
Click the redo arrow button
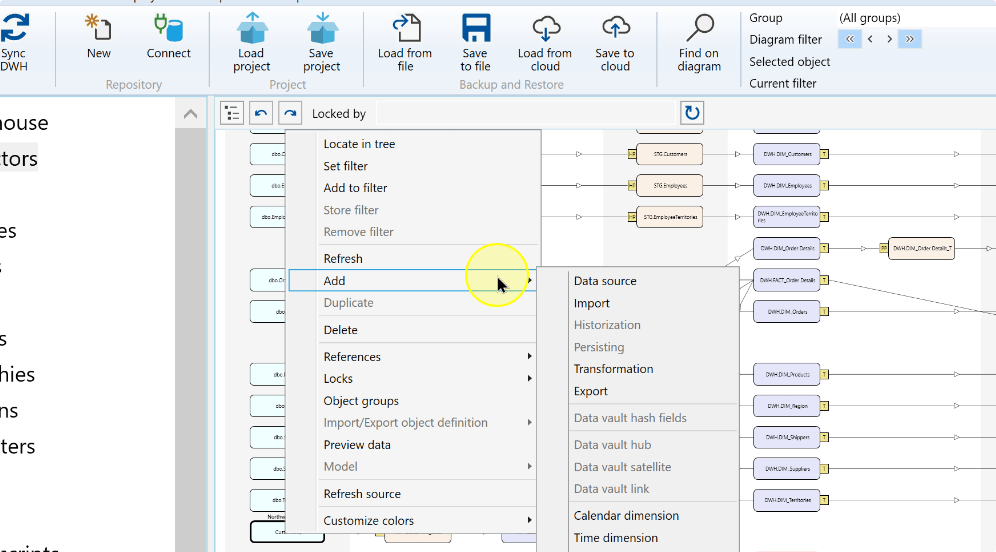point(290,114)
